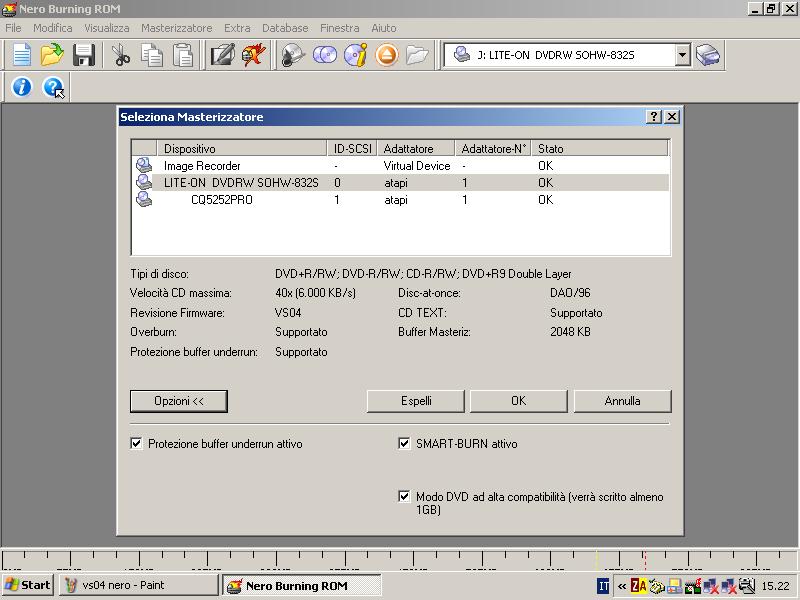The image size is (800, 600).
Task: Sort by the Adattatore-N° column header
Action: [493, 148]
